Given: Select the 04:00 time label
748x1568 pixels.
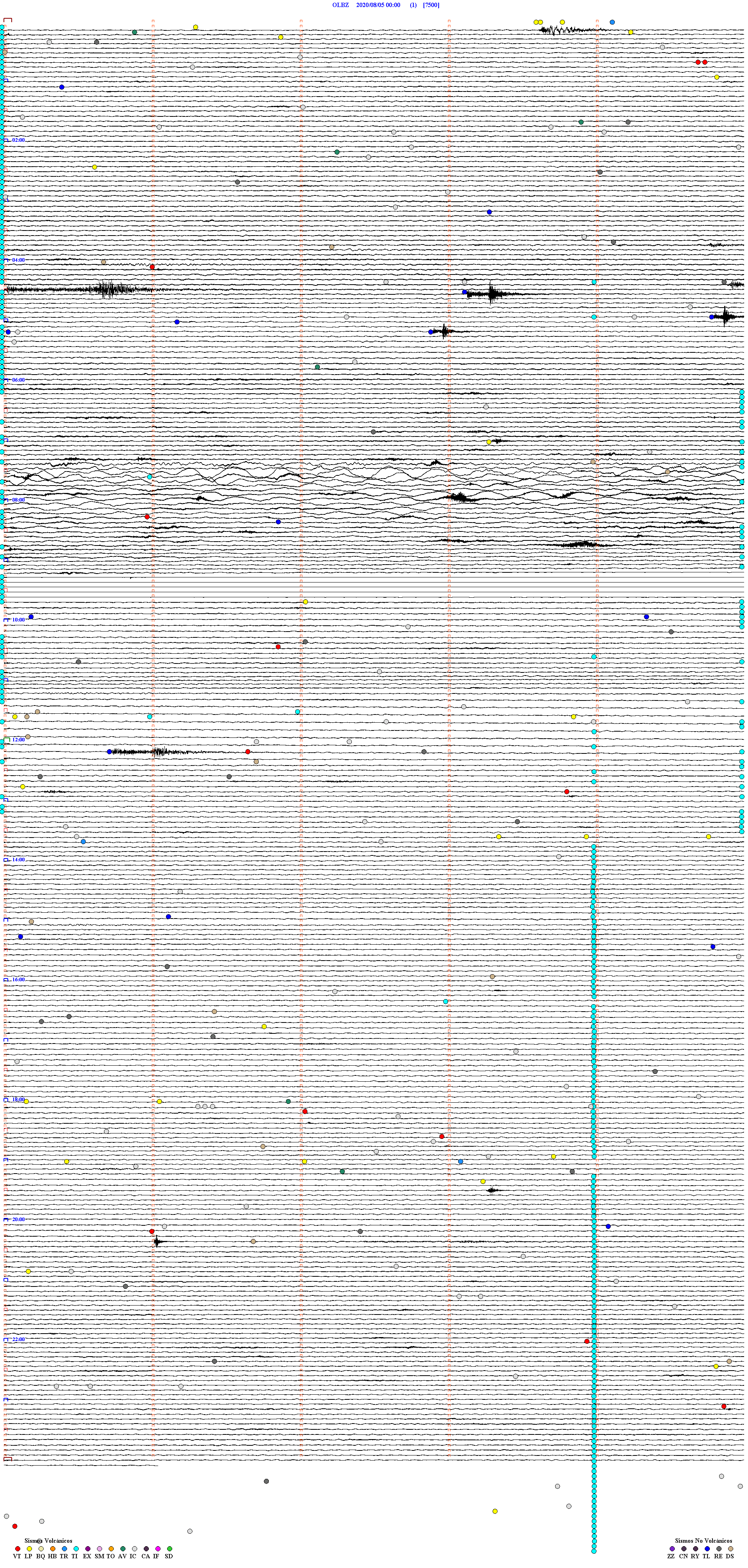Looking at the screenshot, I should coord(18,260).
